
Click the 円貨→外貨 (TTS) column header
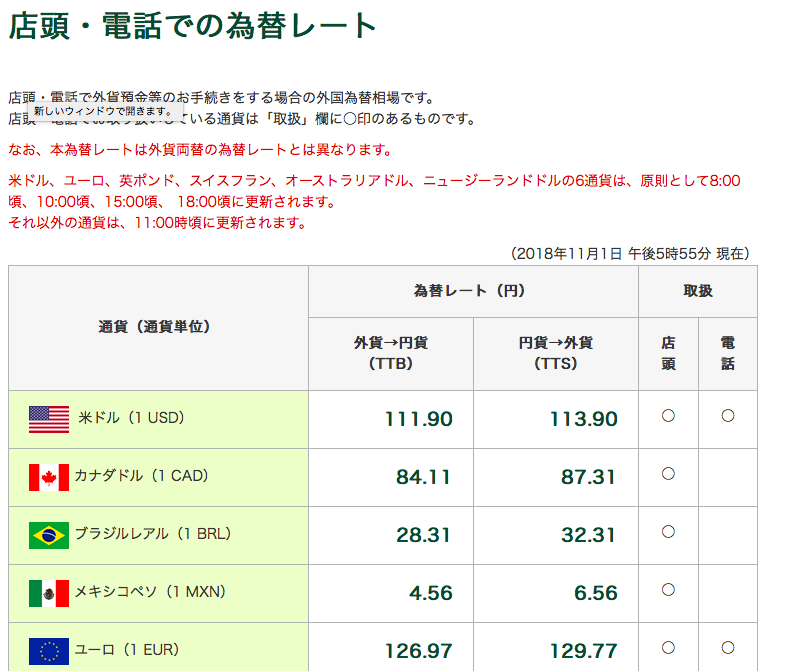pos(556,353)
